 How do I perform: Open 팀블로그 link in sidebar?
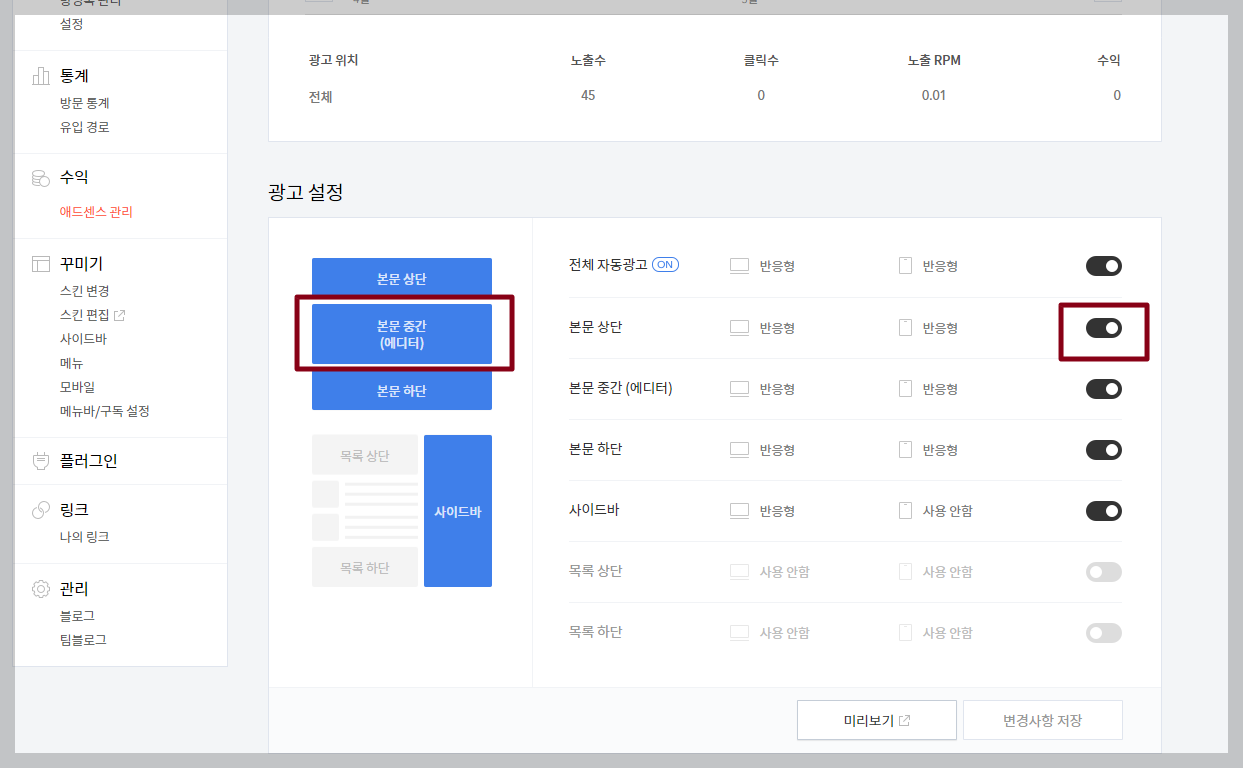click(x=83, y=640)
